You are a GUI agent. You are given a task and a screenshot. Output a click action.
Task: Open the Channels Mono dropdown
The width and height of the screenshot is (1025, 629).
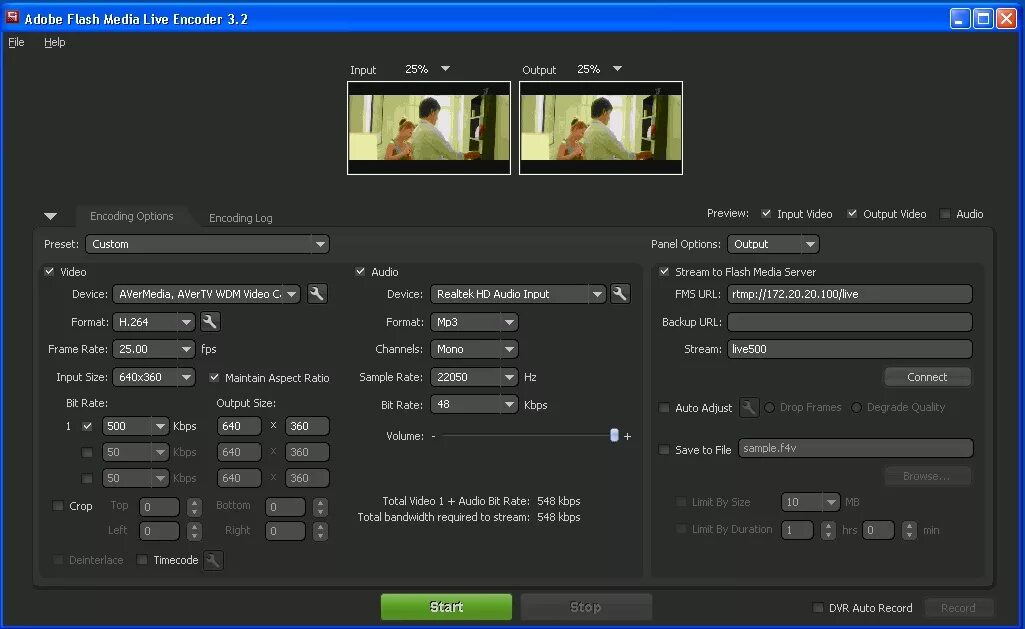pyautogui.click(x=474, y=349)
